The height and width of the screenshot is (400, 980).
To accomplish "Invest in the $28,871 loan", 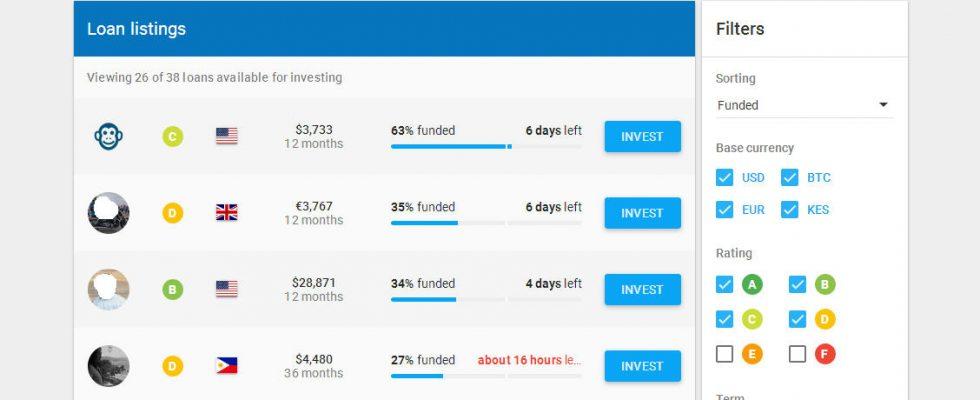I will click(x=642, y=289).
